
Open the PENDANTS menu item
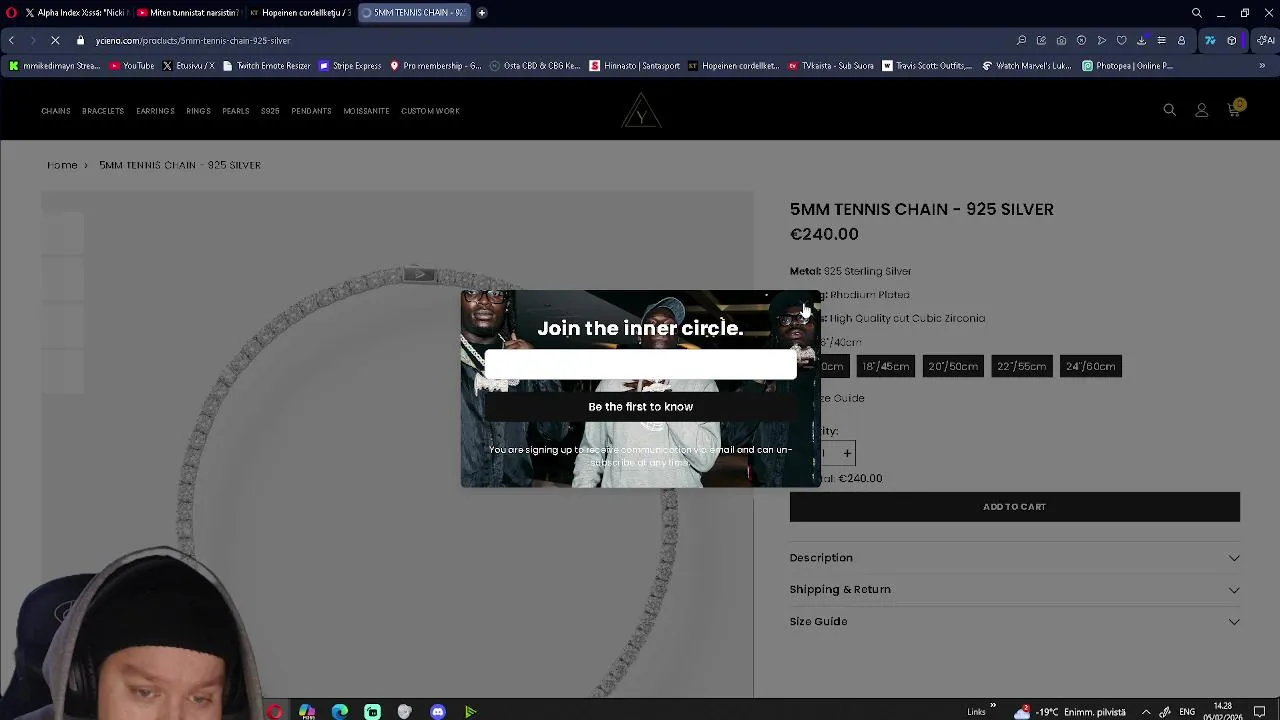click(311, 111)
